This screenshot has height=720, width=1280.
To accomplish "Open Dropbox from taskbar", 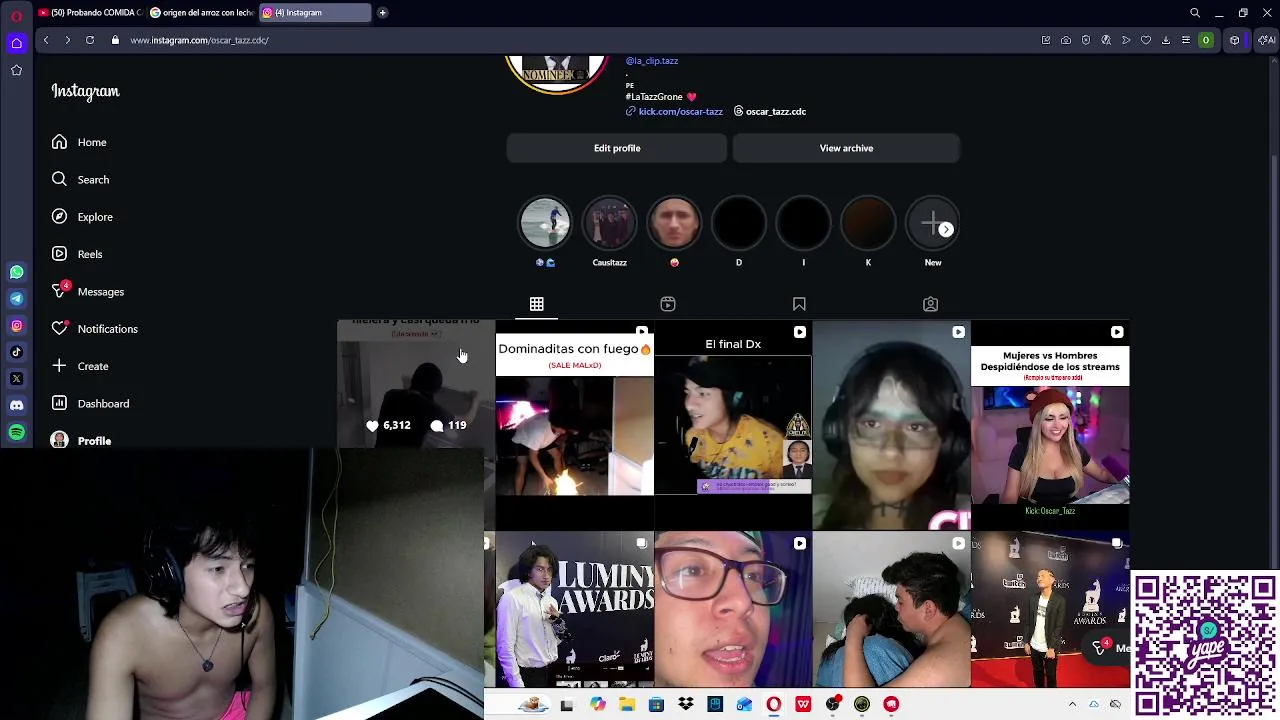I will 686,704.
